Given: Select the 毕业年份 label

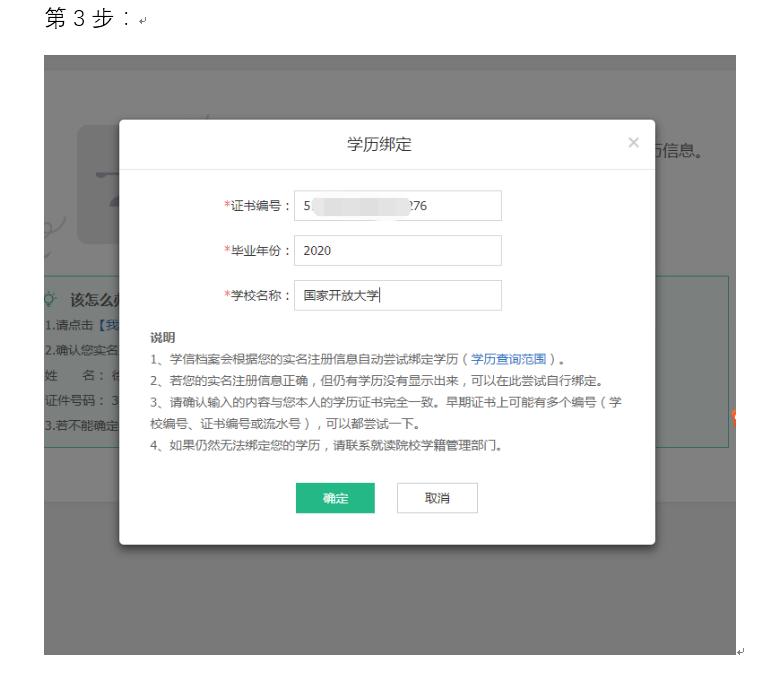Looking at the screenshot, I should [x=260, y=251].
